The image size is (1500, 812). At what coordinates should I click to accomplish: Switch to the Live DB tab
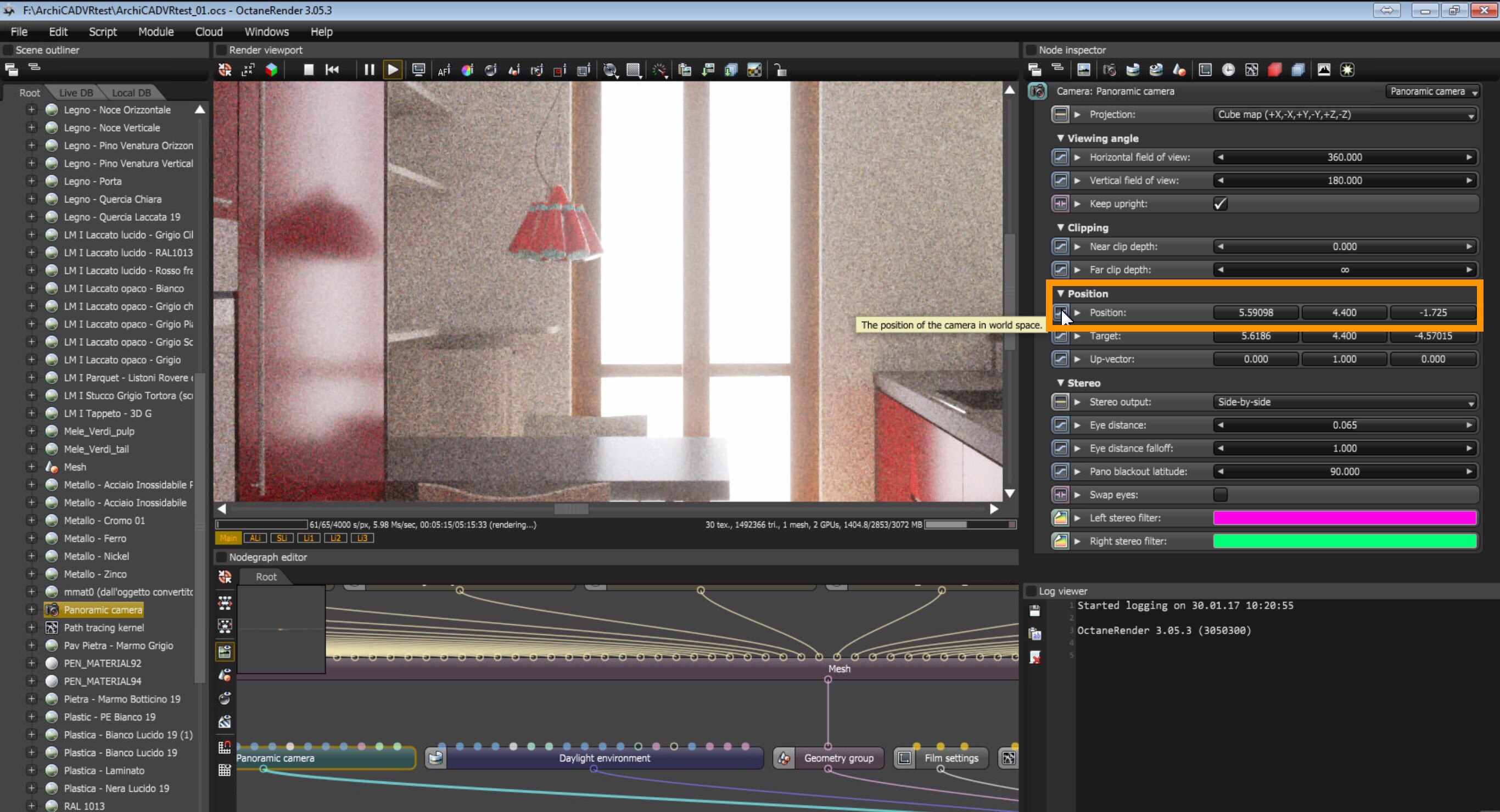click(x=76, y=93)
